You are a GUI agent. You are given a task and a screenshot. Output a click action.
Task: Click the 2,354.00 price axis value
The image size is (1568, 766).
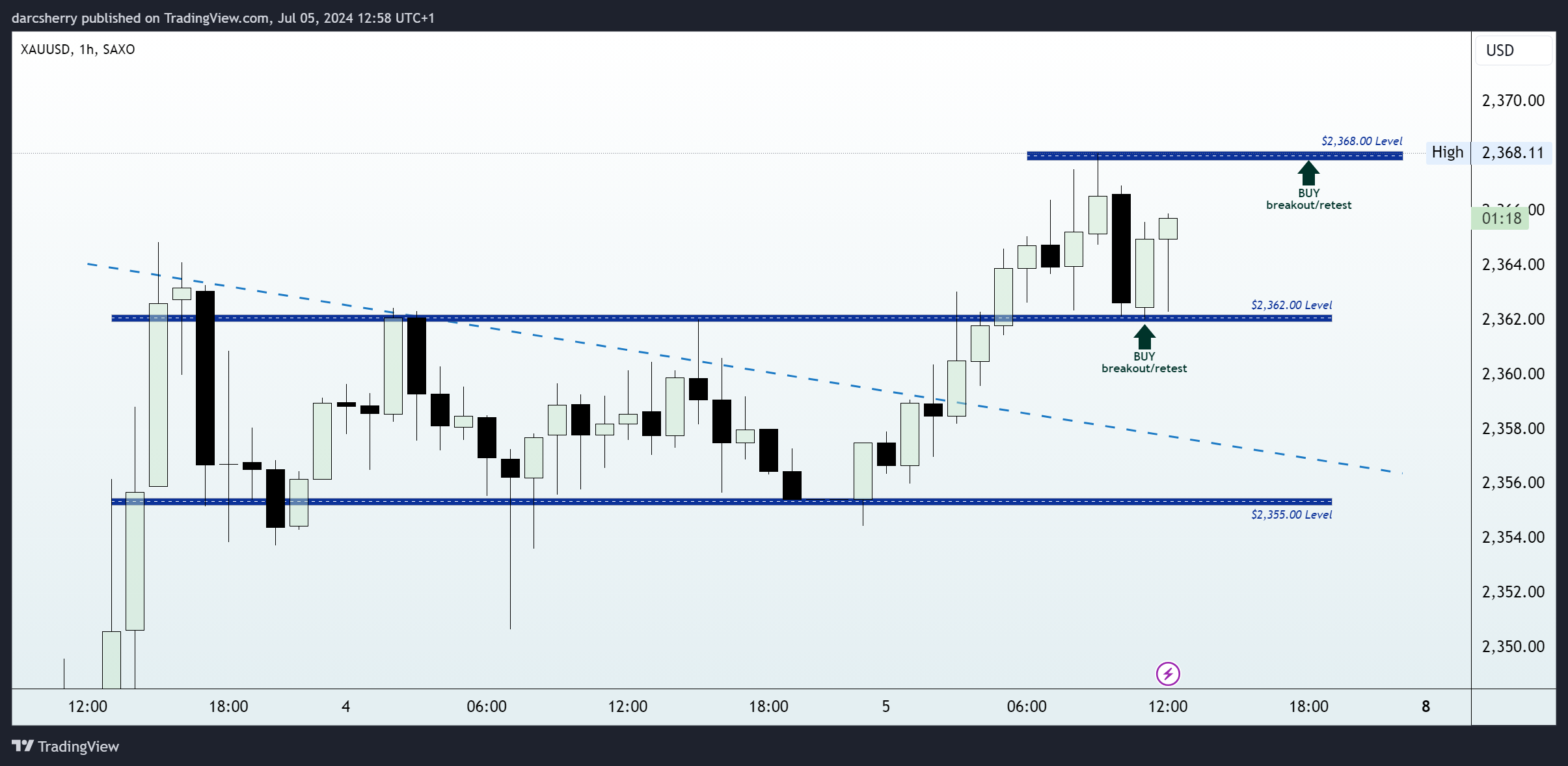click(1513, 537)
